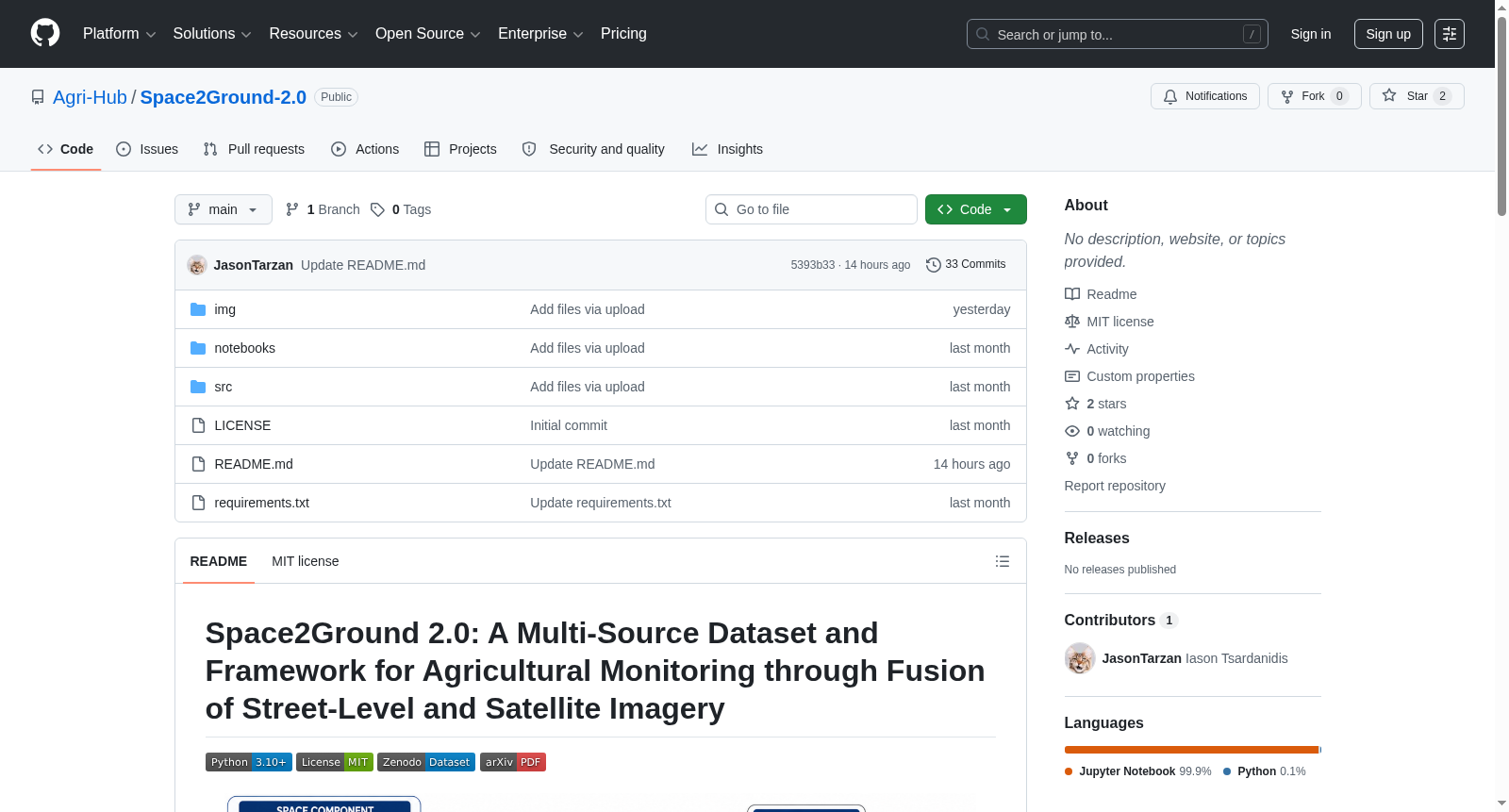Switch to the Actions tab
1509x812 pixels.
pyautogui.click(x=365, y=149)
